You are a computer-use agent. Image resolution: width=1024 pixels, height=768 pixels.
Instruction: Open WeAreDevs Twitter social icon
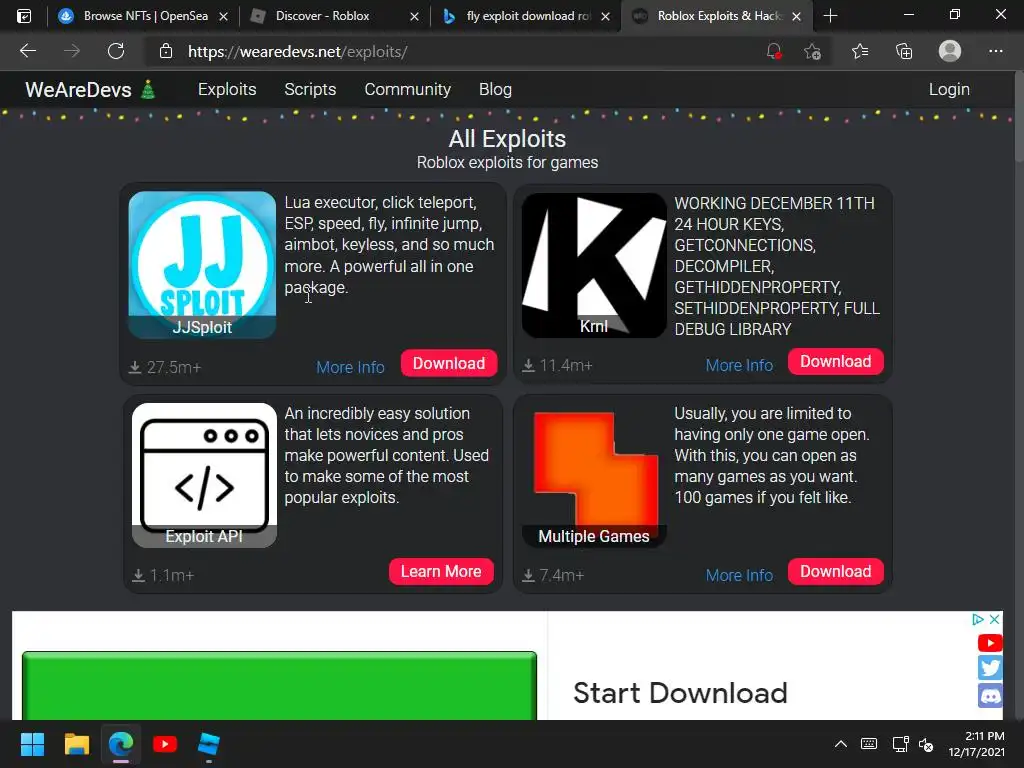pyautogui.click(x=990, y=668)
